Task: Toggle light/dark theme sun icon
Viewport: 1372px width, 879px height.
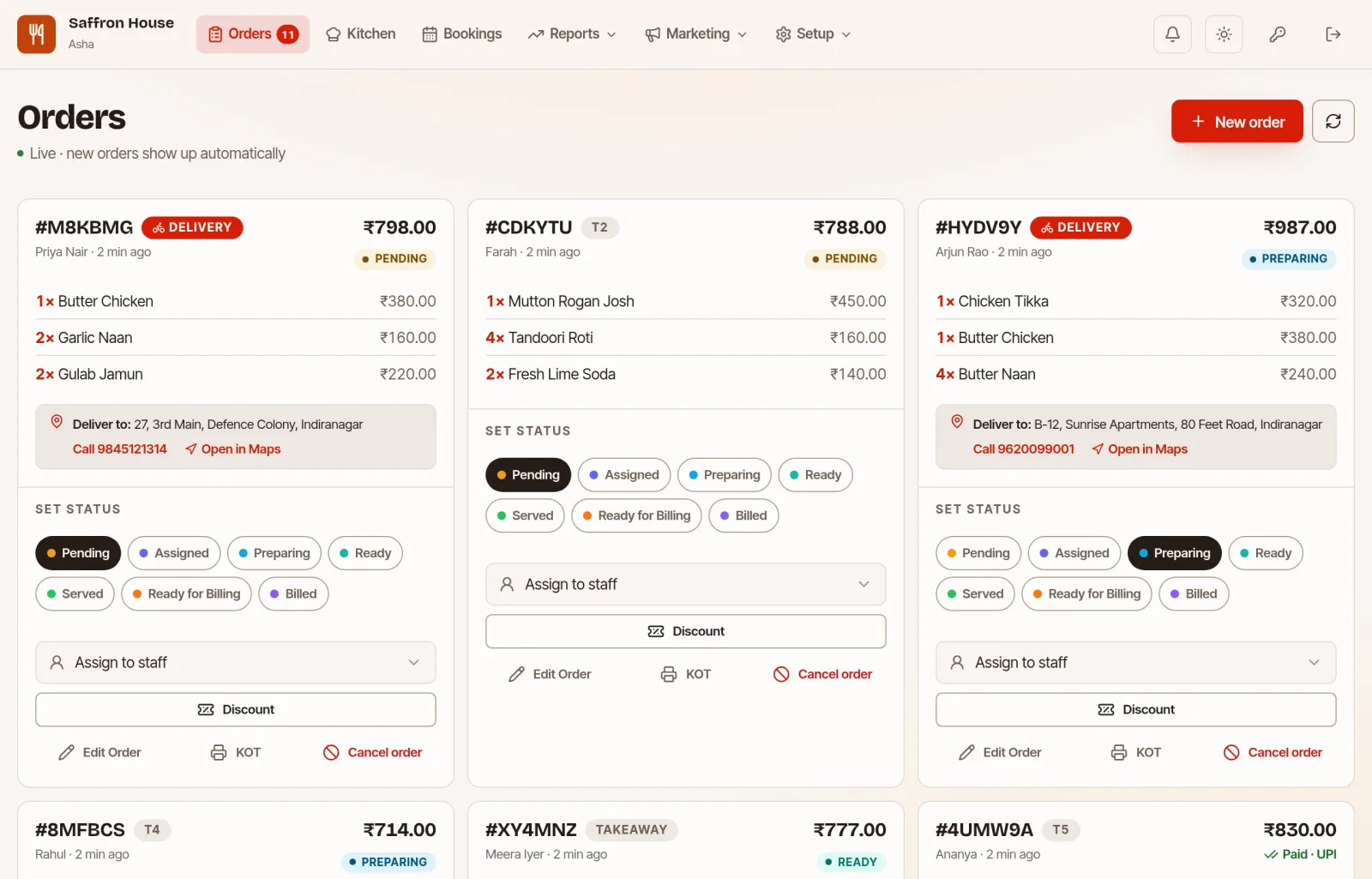Action: tap(1224, 34)
